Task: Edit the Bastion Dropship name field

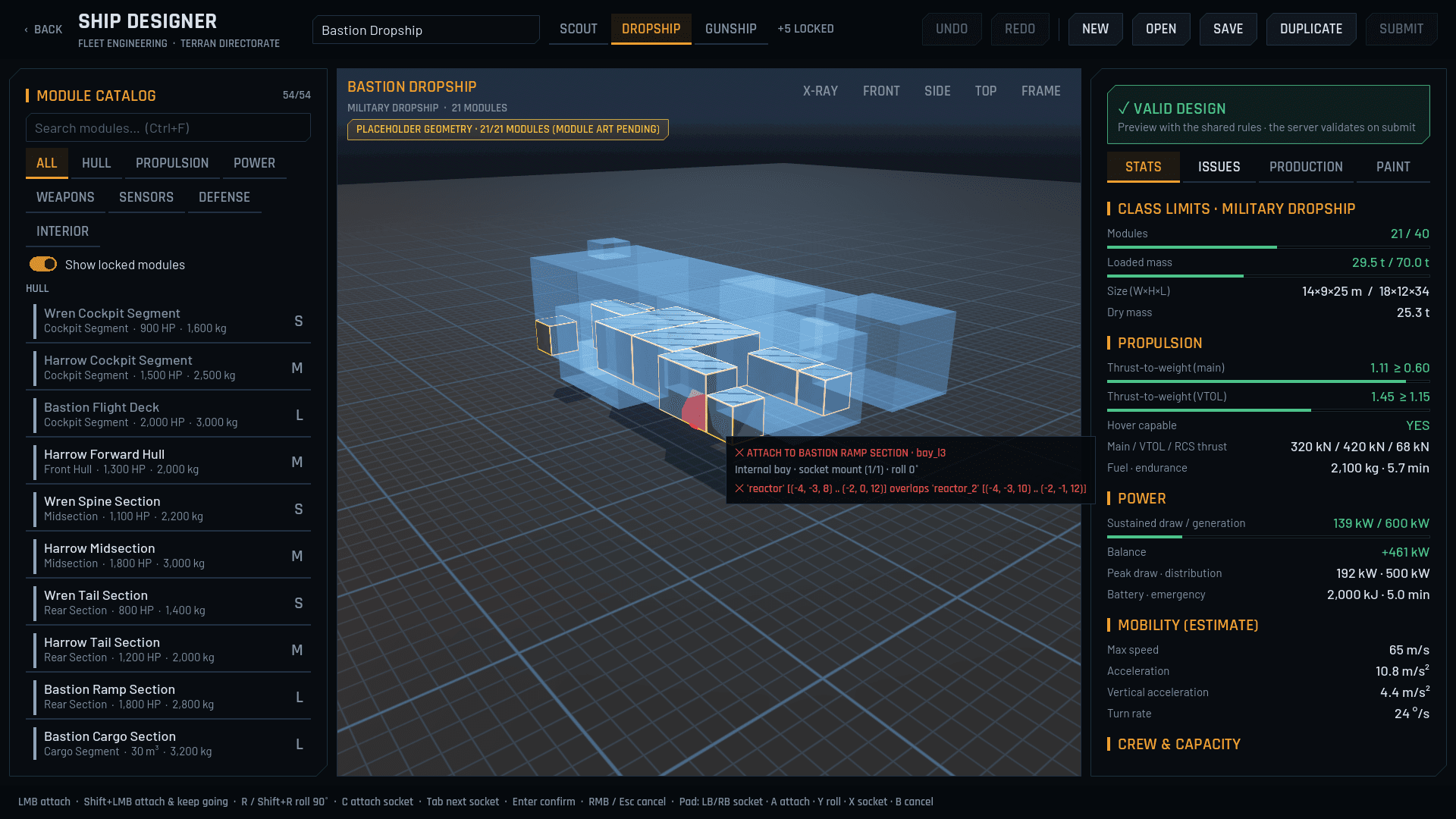Action: click(x=426, y=30)
